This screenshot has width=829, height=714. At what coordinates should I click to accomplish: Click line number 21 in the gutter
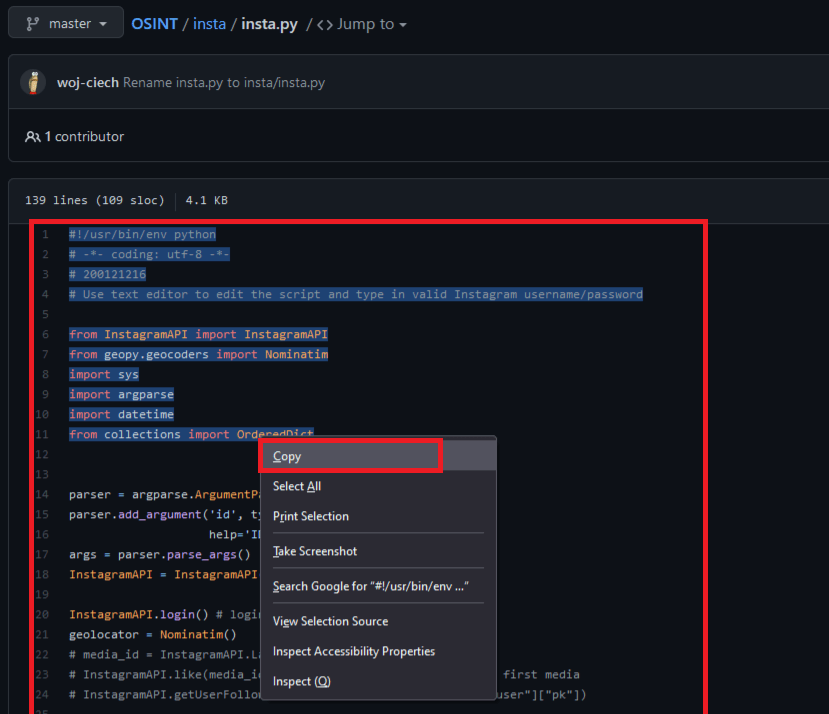pos(42,634)
